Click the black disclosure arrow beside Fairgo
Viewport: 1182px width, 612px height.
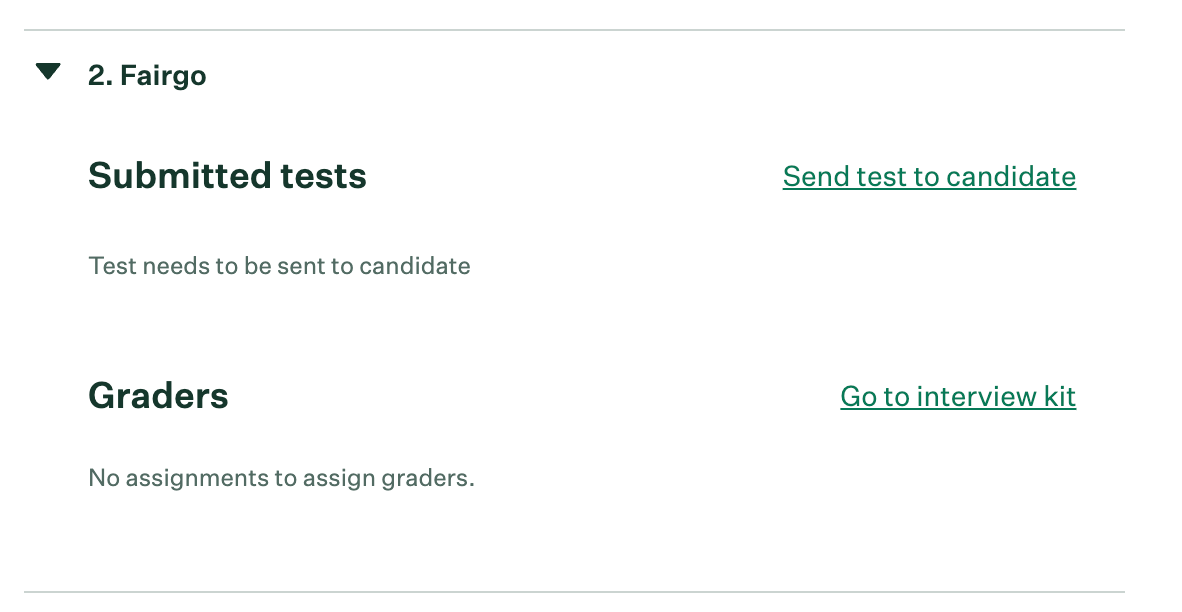(x=48, y=72)
